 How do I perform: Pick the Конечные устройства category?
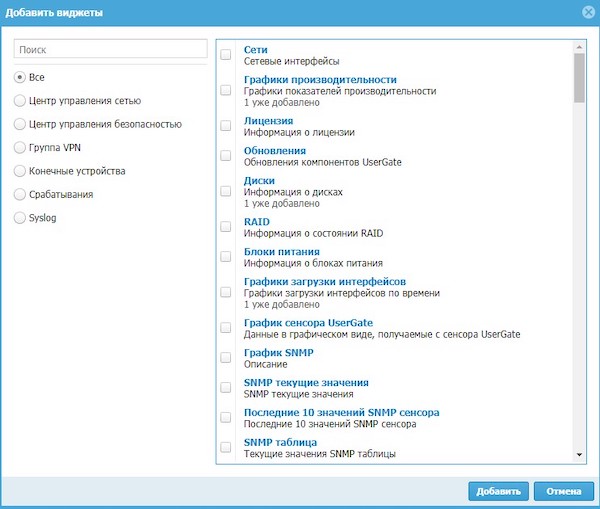coord(20,171)
